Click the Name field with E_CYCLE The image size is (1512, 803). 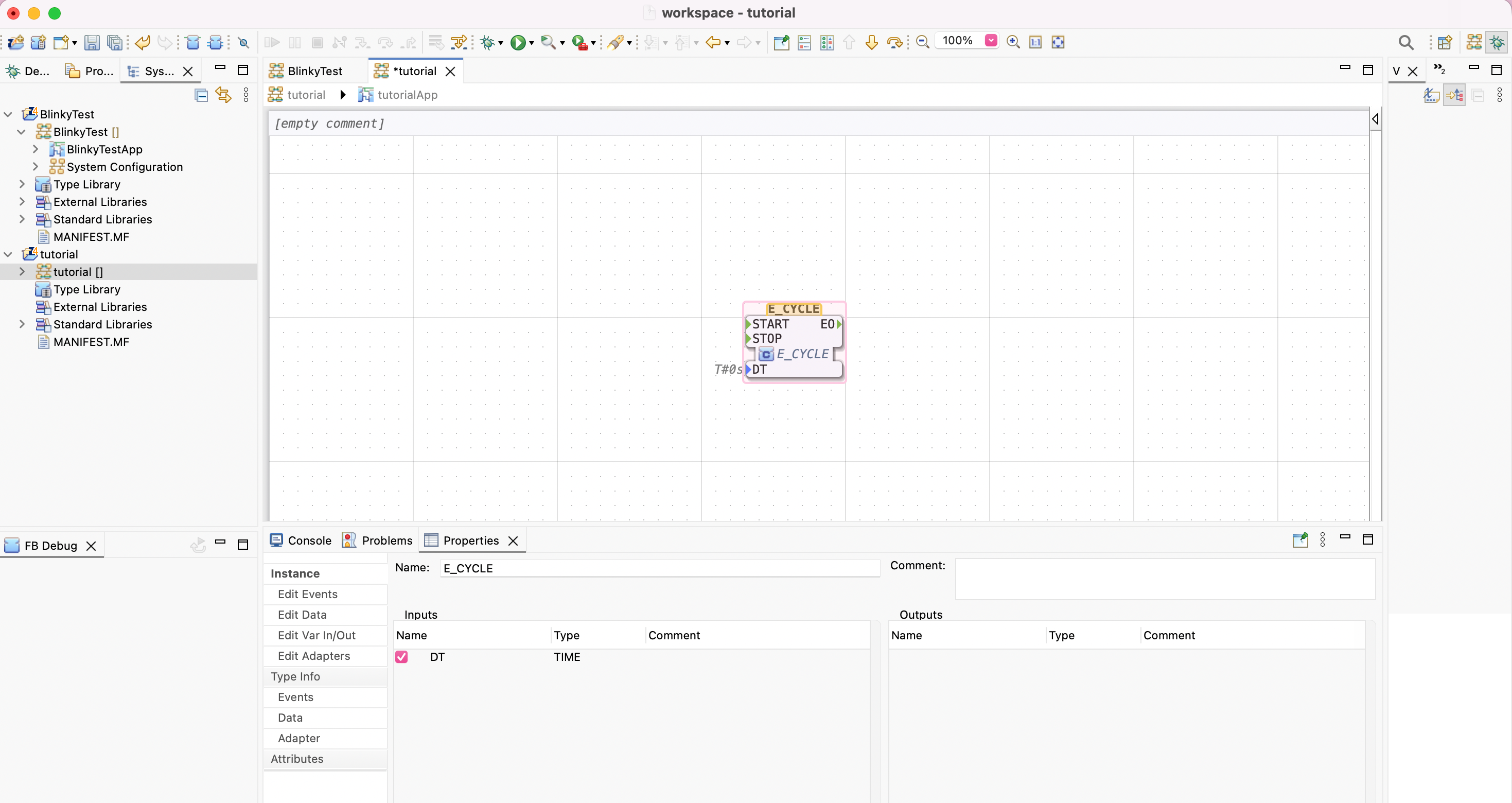[x=660, y=568]
